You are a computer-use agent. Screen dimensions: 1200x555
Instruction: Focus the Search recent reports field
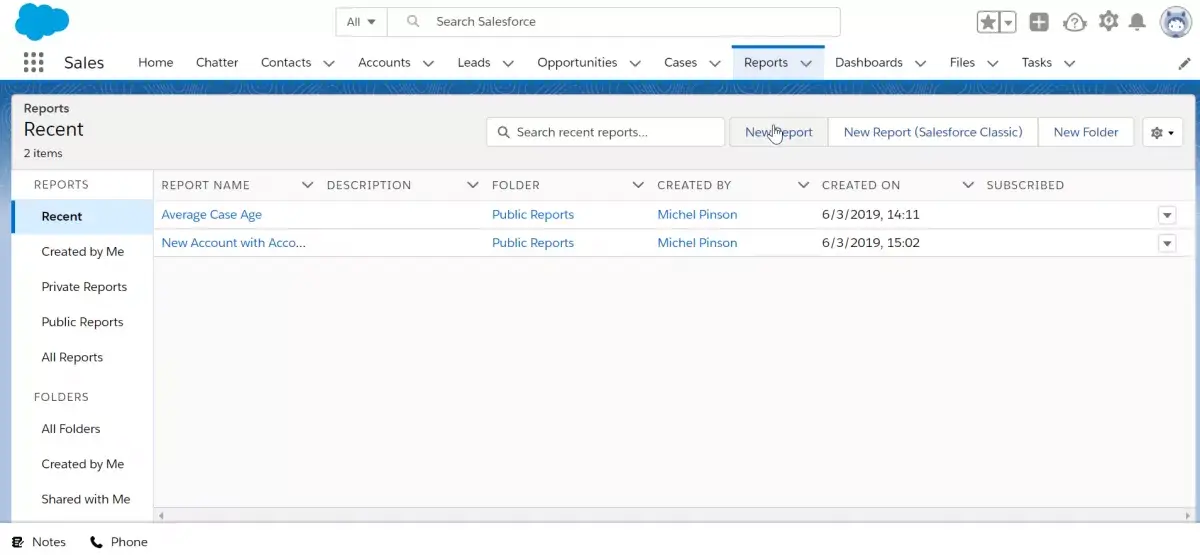tap(605, 132)
